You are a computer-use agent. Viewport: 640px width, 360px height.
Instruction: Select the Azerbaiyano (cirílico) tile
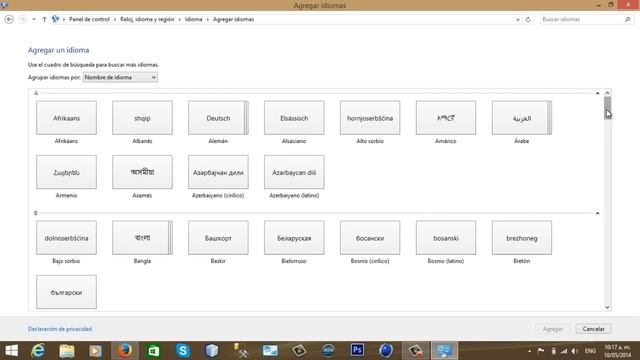point(218,172)
